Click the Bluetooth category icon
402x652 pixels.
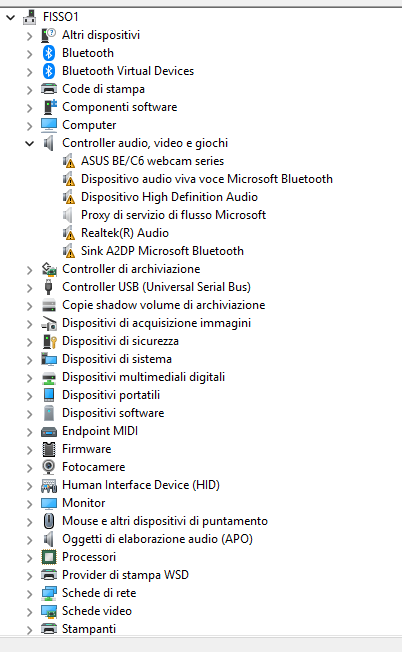[x=49, y=53]
